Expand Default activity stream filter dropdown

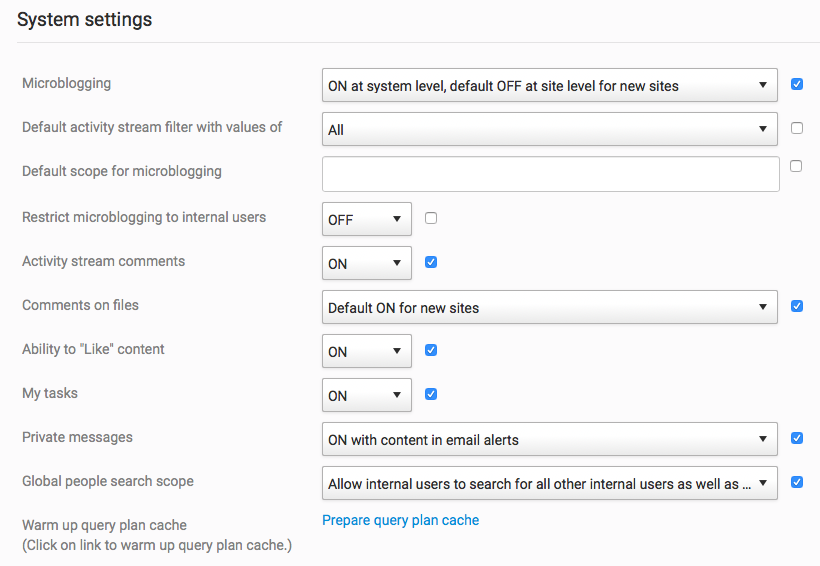tap(549, 130)
